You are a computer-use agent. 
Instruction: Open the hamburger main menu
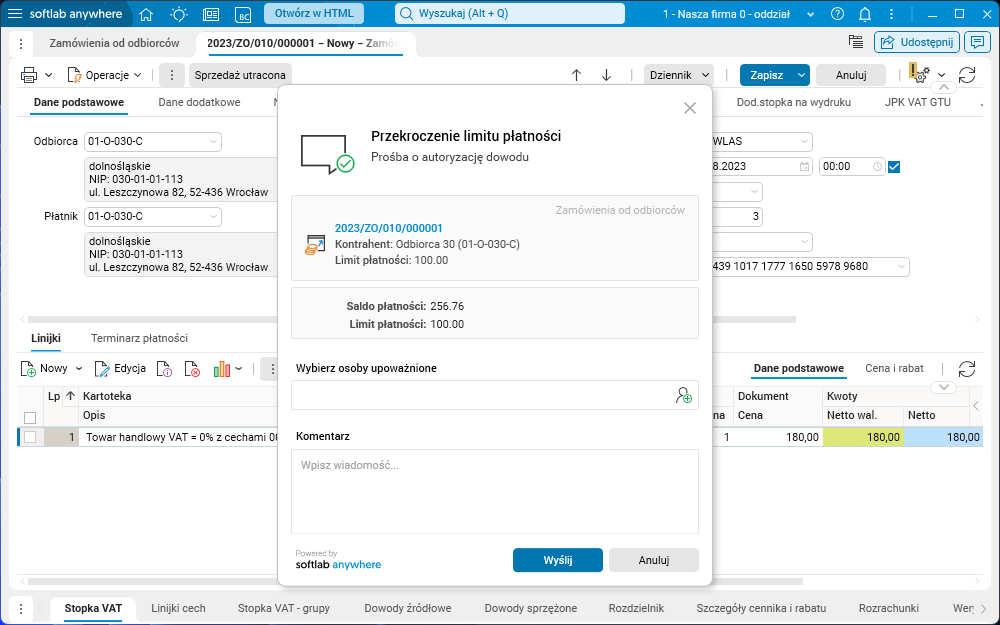click(x=15, y=14)
